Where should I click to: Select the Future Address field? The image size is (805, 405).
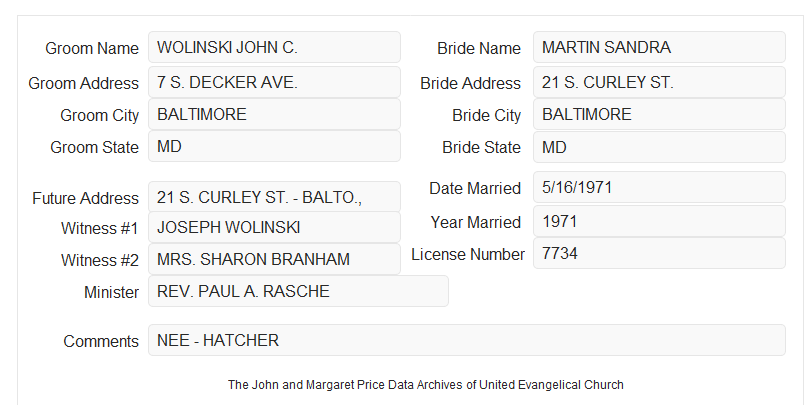pyautogui.click(x=274, y=197)
